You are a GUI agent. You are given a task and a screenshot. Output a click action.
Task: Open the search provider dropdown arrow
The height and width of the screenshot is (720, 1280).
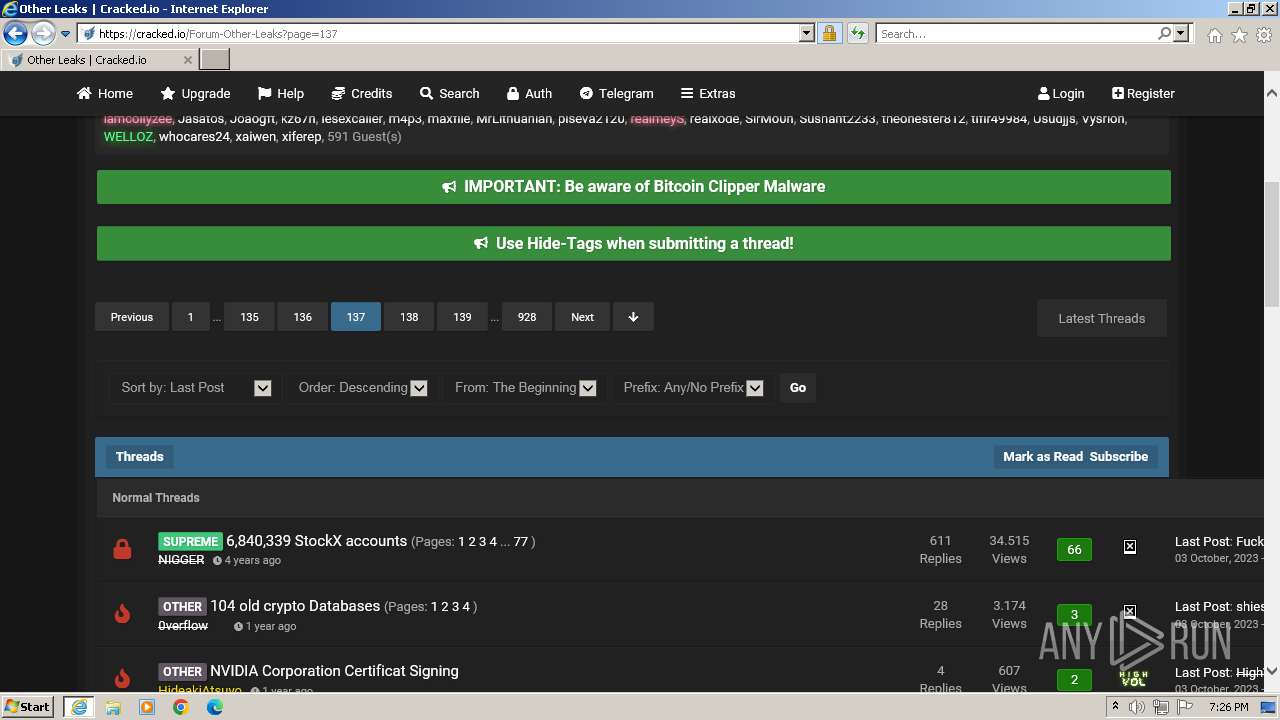(1181, 33)
